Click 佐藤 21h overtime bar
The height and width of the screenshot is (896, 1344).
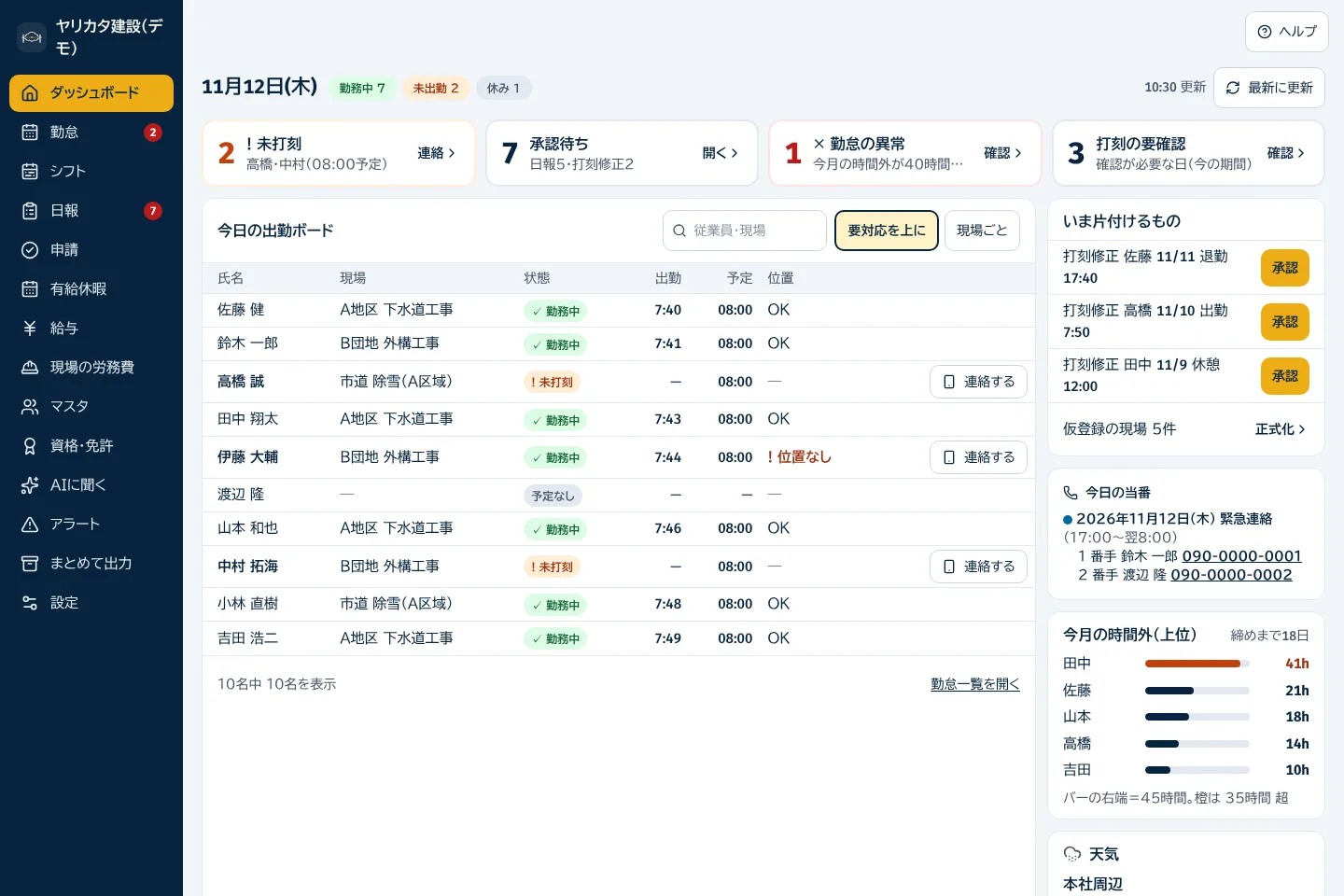1197,691
